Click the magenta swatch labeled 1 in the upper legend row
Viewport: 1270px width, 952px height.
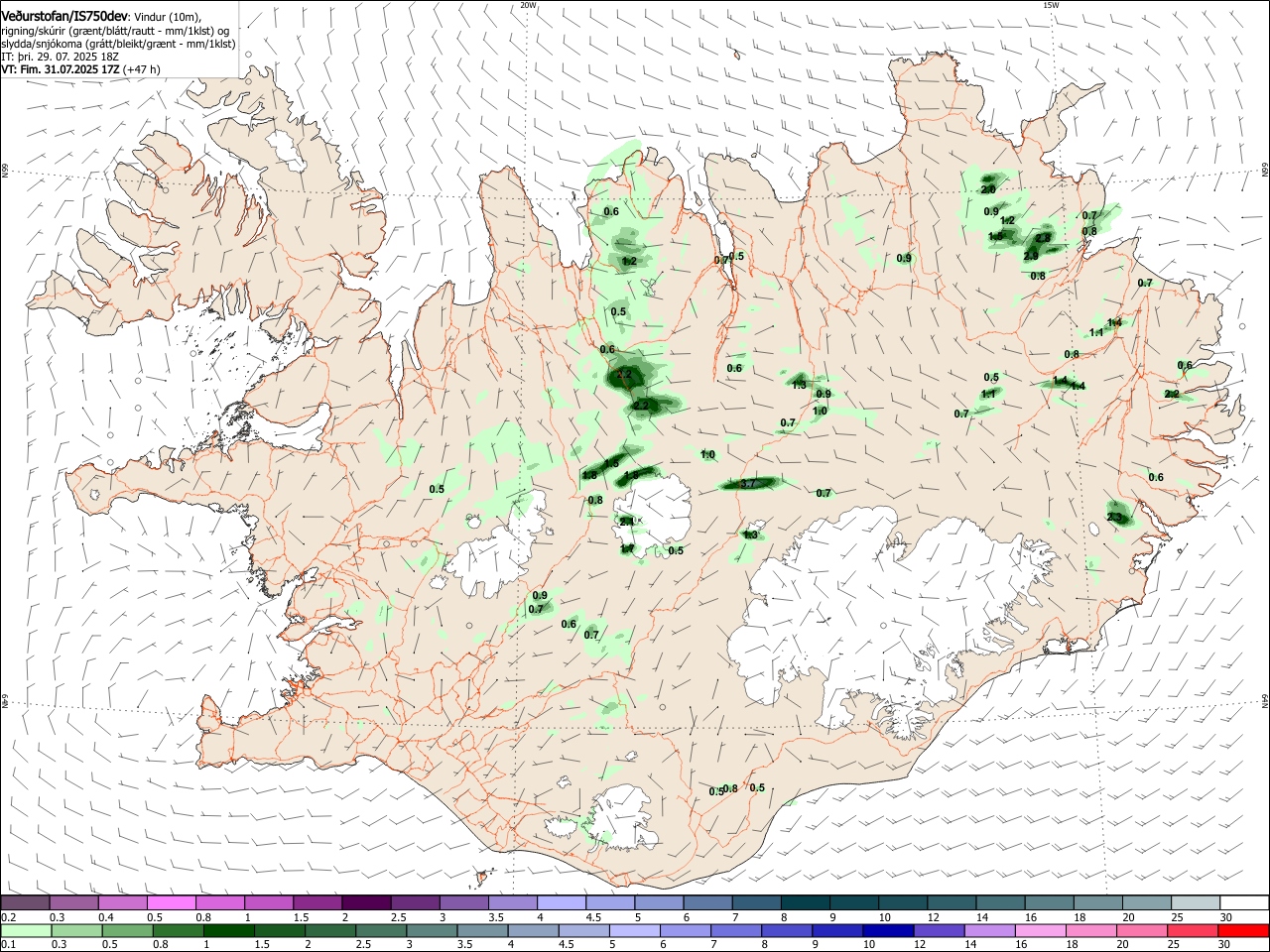pyautogui.click(x=269, y=903)
